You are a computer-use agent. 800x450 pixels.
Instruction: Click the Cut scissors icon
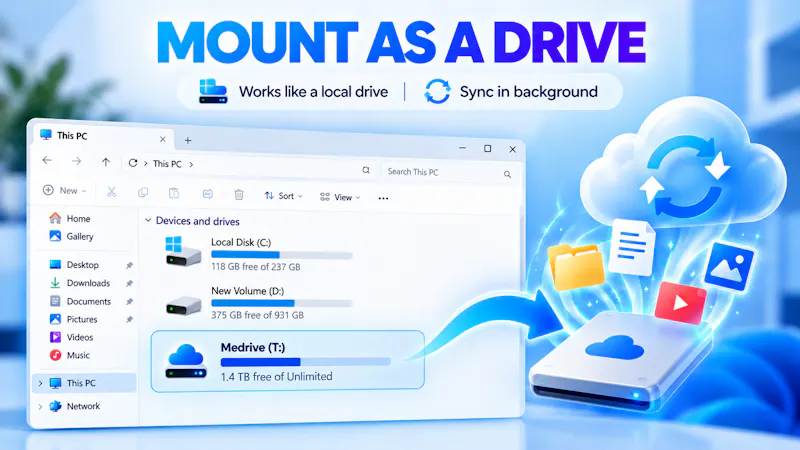111,192
